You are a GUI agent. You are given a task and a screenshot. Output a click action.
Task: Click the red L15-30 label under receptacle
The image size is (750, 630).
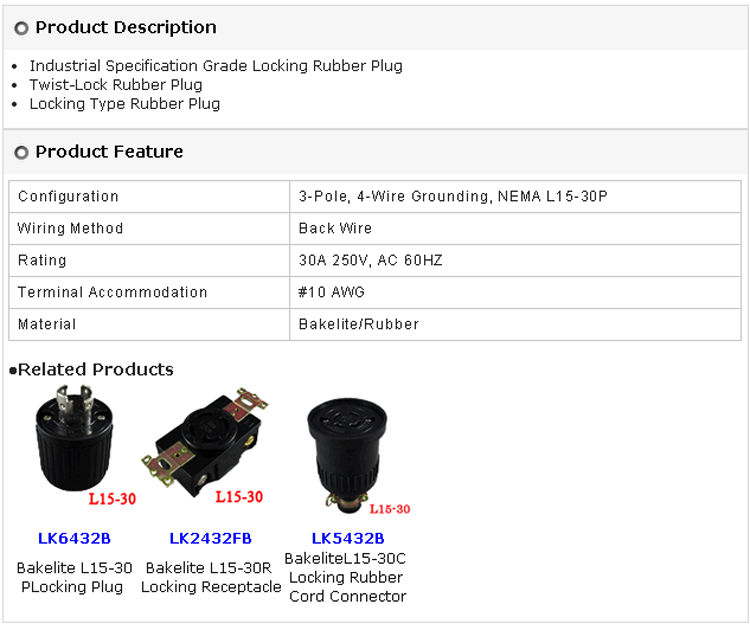(238, 497)
